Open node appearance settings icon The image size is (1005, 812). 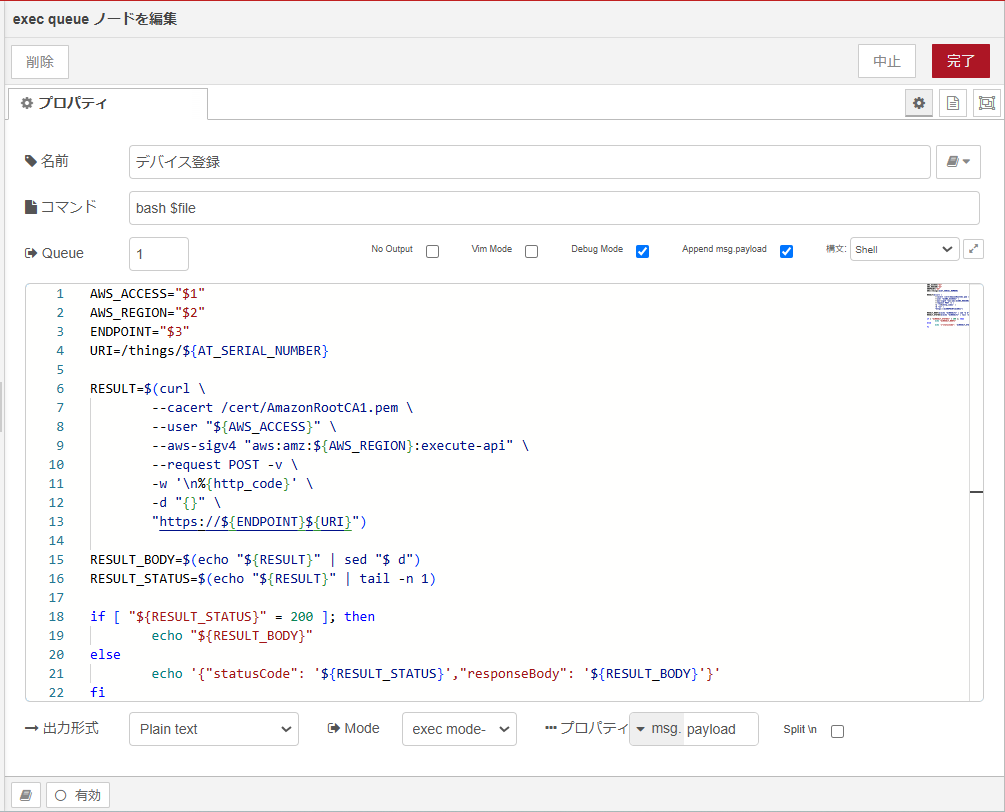[987, 103]
